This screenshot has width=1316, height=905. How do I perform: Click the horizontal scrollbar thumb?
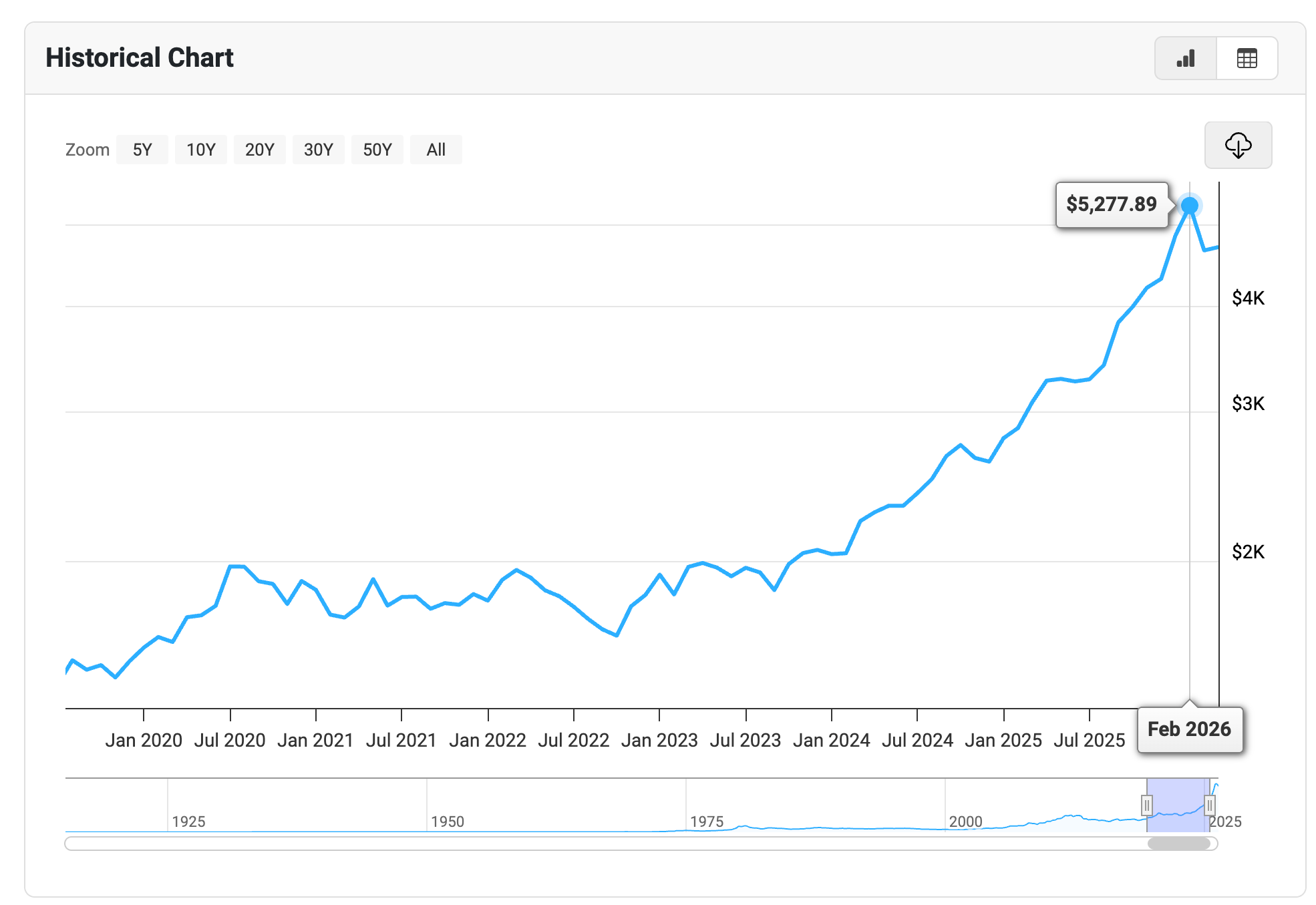click(x=1178, y=844)
